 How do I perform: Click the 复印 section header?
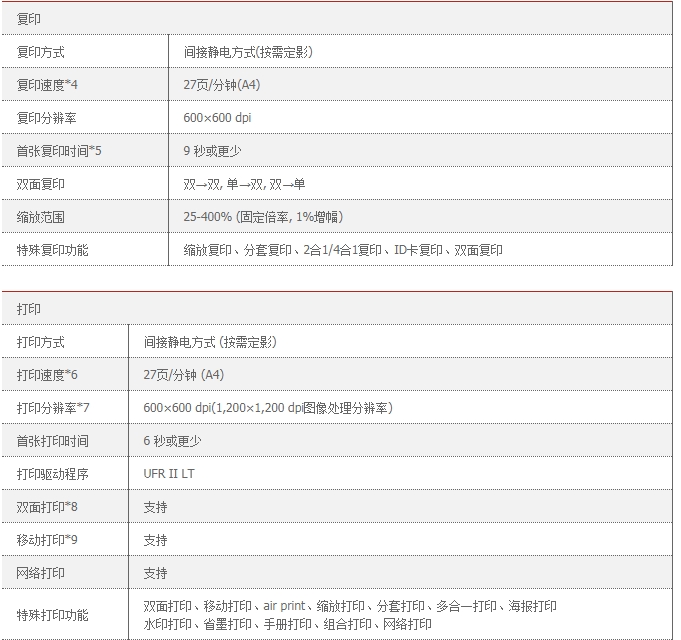coord(30,19)
